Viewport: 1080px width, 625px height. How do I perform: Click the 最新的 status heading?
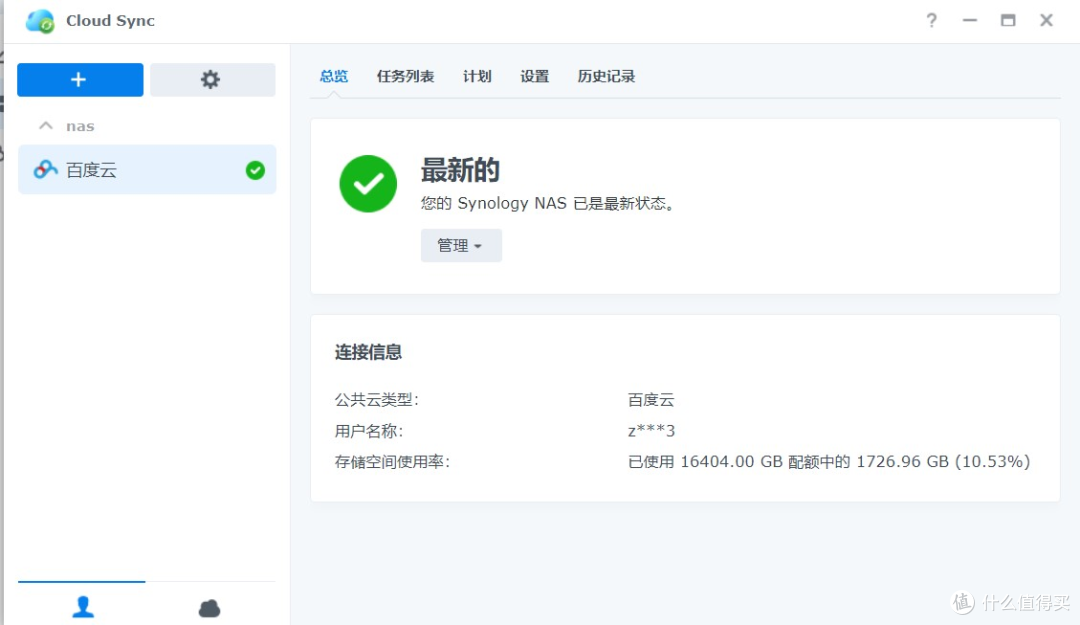pyautogui.click(x=460, y=170)
